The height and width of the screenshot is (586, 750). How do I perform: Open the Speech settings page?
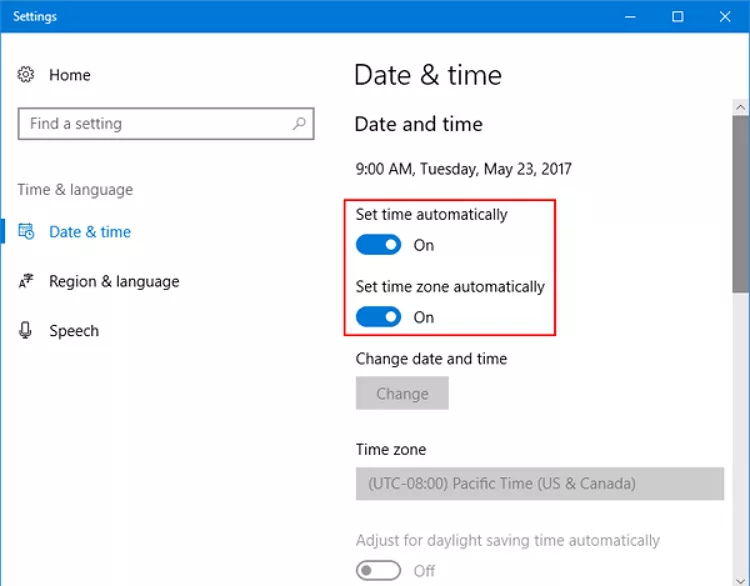(x=74, y=331)
